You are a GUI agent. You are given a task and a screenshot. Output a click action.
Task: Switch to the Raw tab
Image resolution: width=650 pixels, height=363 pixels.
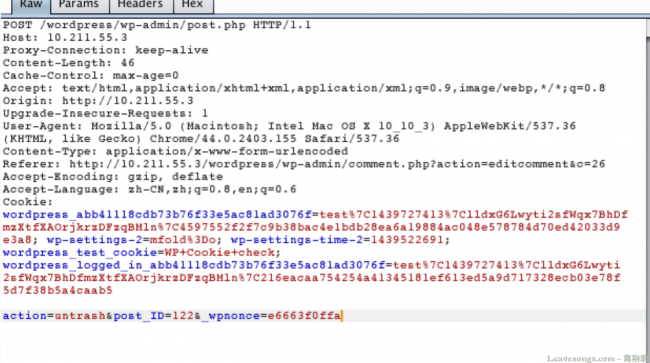coord(31,6)
